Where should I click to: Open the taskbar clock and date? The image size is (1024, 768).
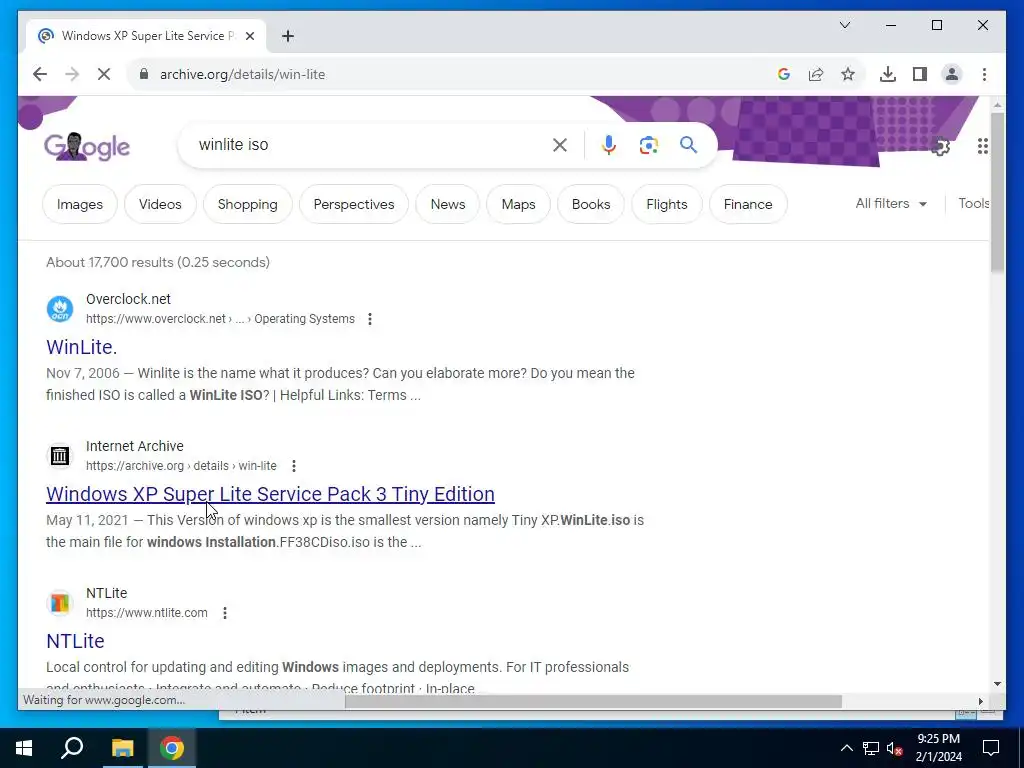pyautogui.click(x=938, y=748)
